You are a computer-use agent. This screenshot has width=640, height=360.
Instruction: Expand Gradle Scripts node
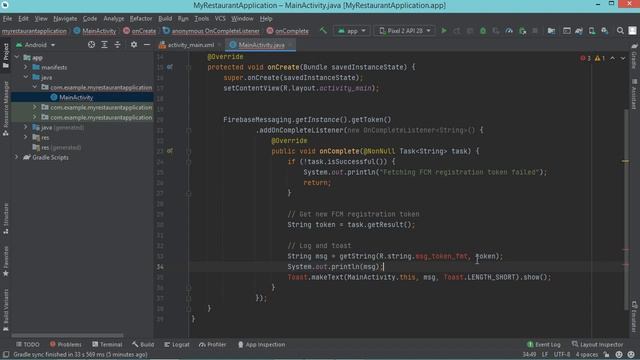click(17, 157)
